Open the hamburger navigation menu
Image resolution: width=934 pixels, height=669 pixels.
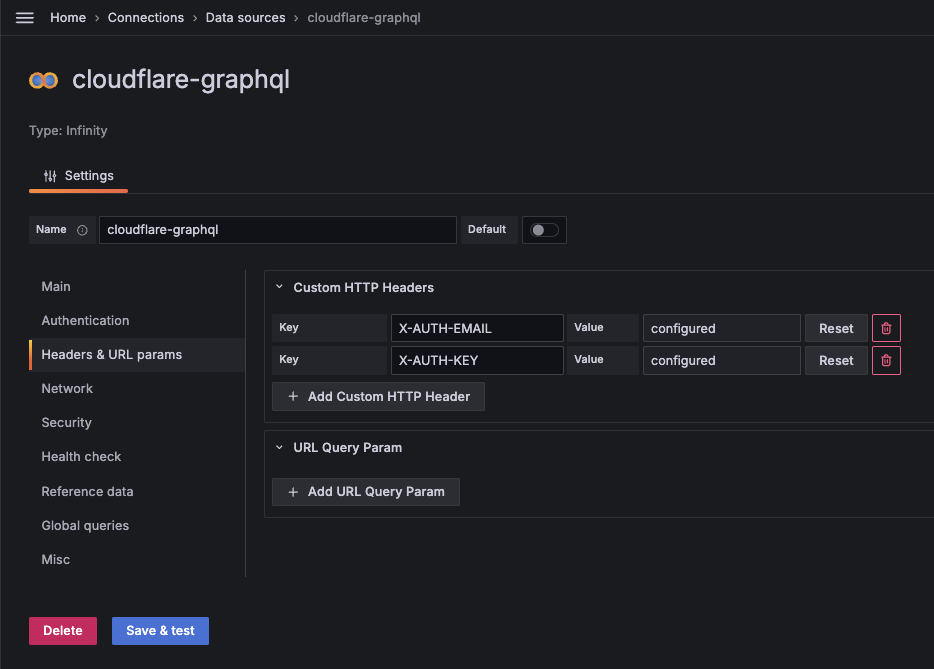[25, 18]
